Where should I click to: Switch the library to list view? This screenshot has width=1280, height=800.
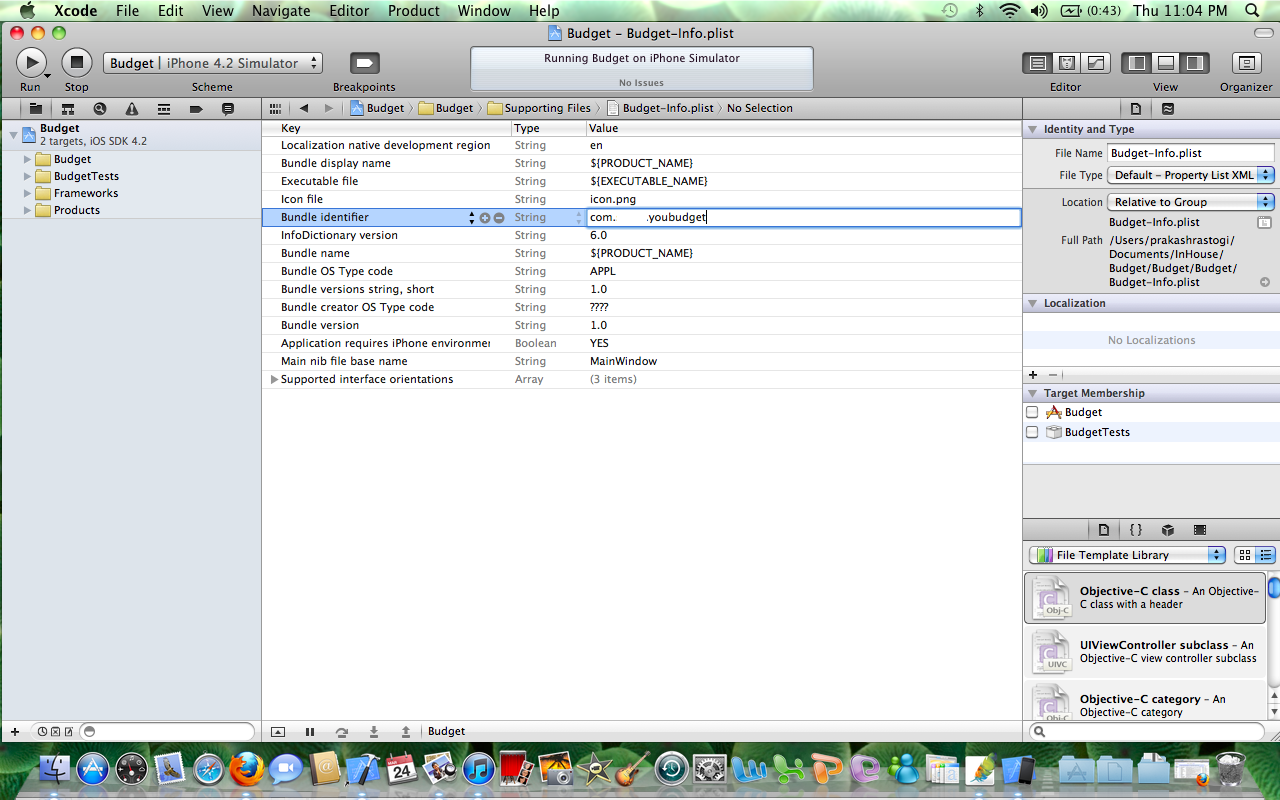[x=1265, y=555]
